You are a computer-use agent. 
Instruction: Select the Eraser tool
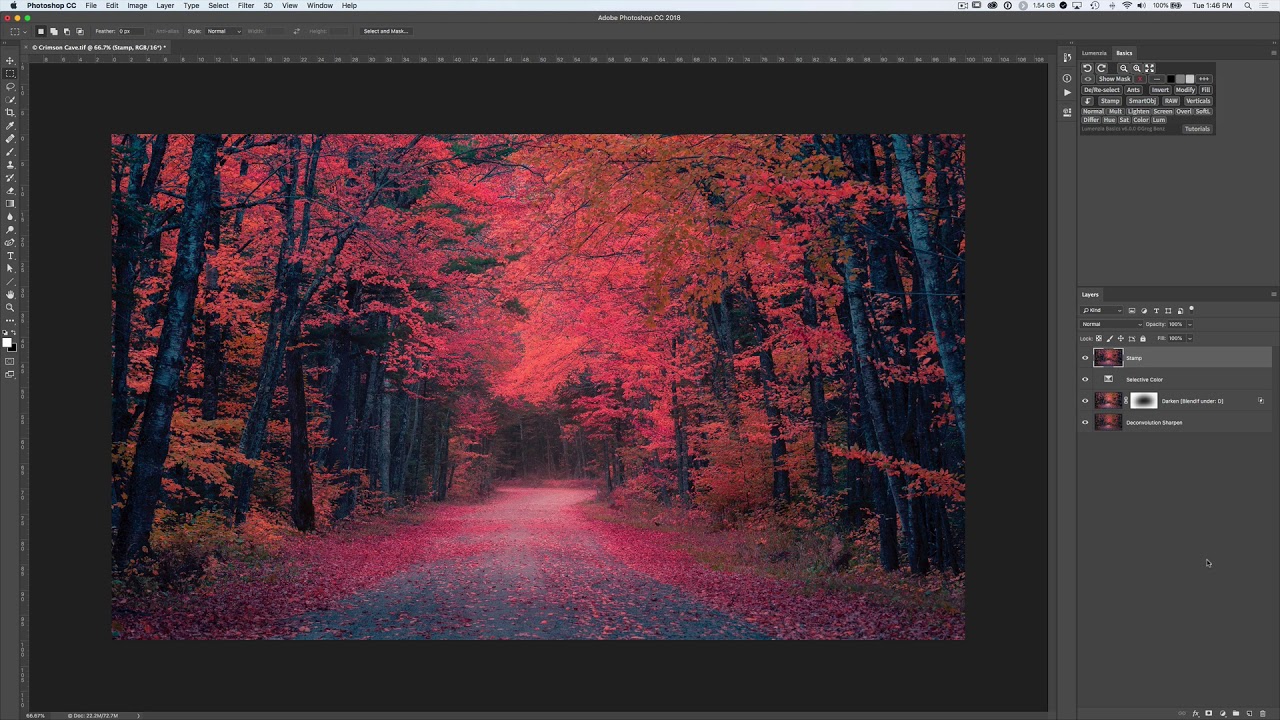coord(10,190)
